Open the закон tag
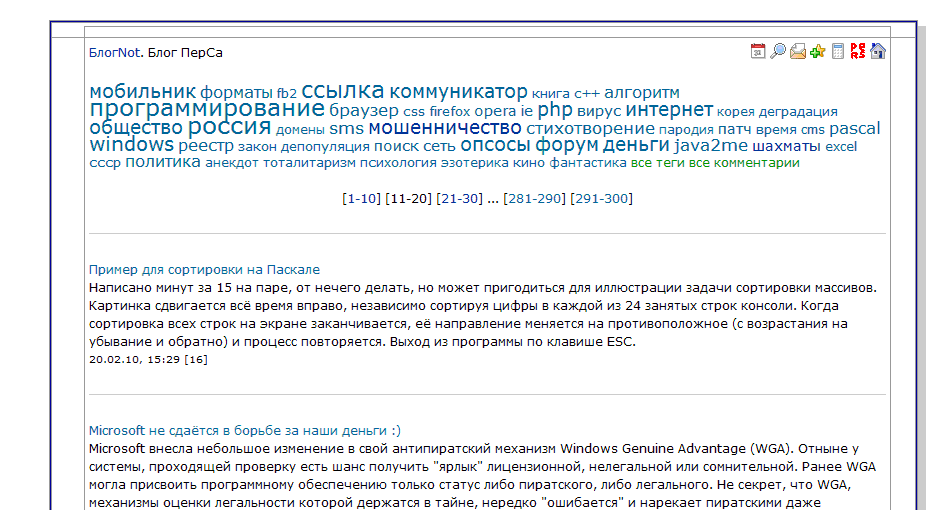 [257, 147]
